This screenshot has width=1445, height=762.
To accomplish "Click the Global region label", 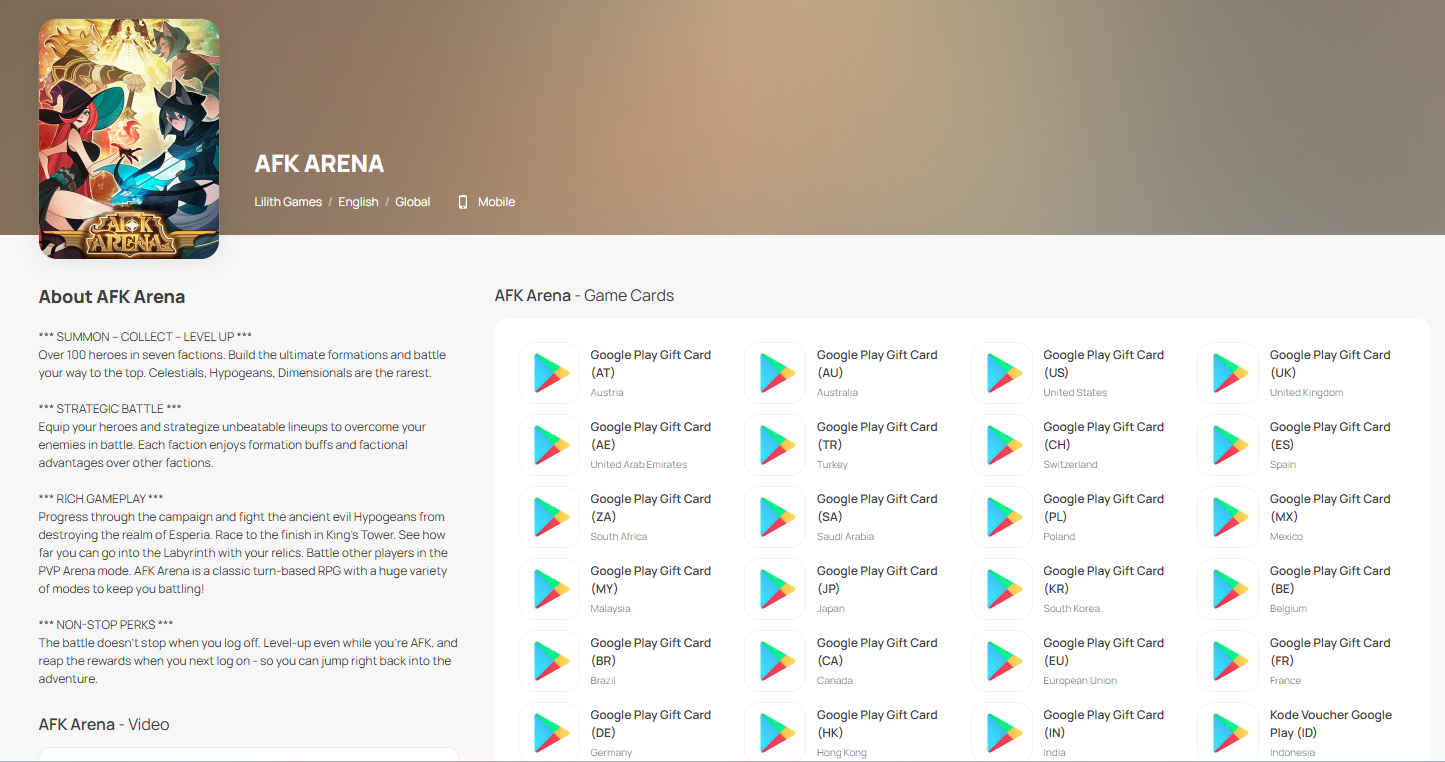I will (412, 202).
